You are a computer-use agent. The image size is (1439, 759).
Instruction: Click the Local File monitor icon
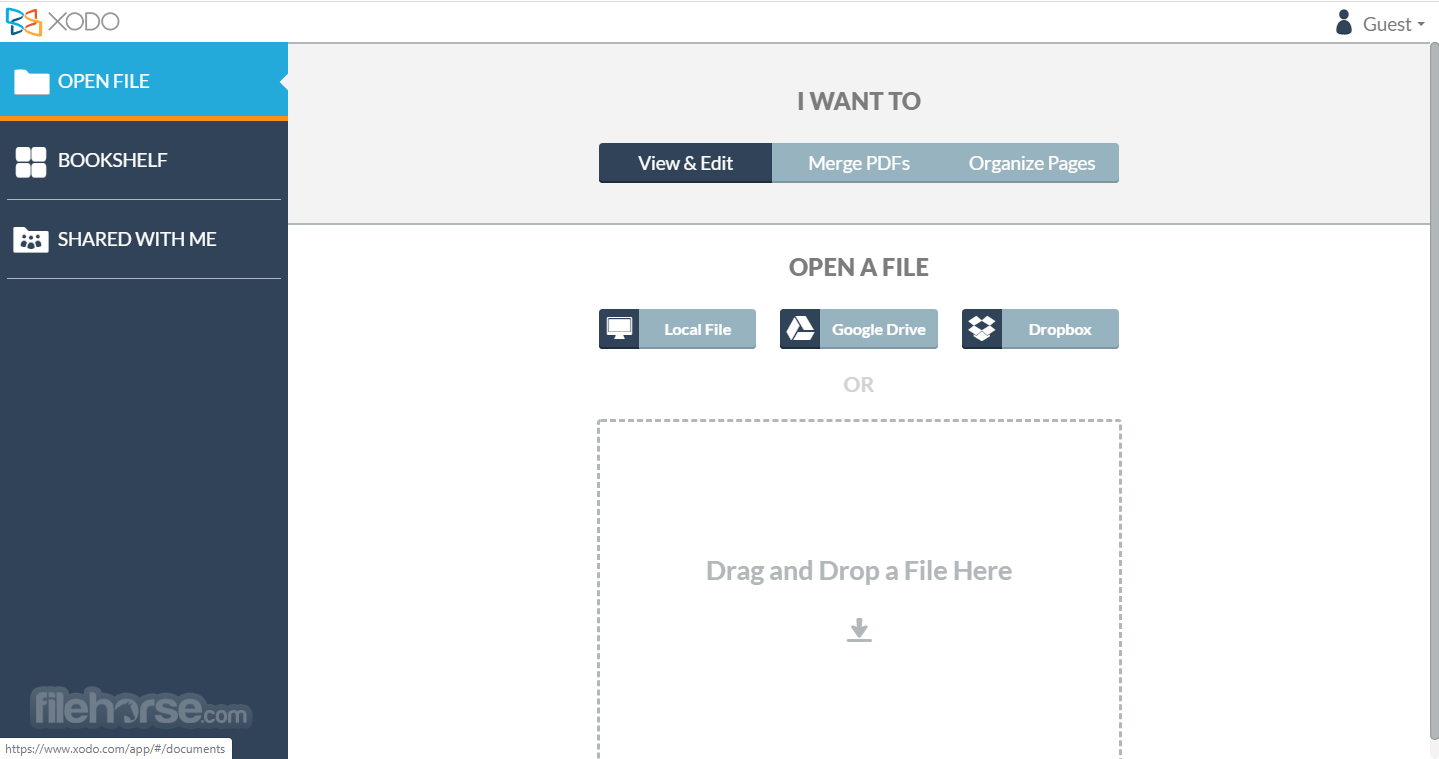(x=619, y=329)
